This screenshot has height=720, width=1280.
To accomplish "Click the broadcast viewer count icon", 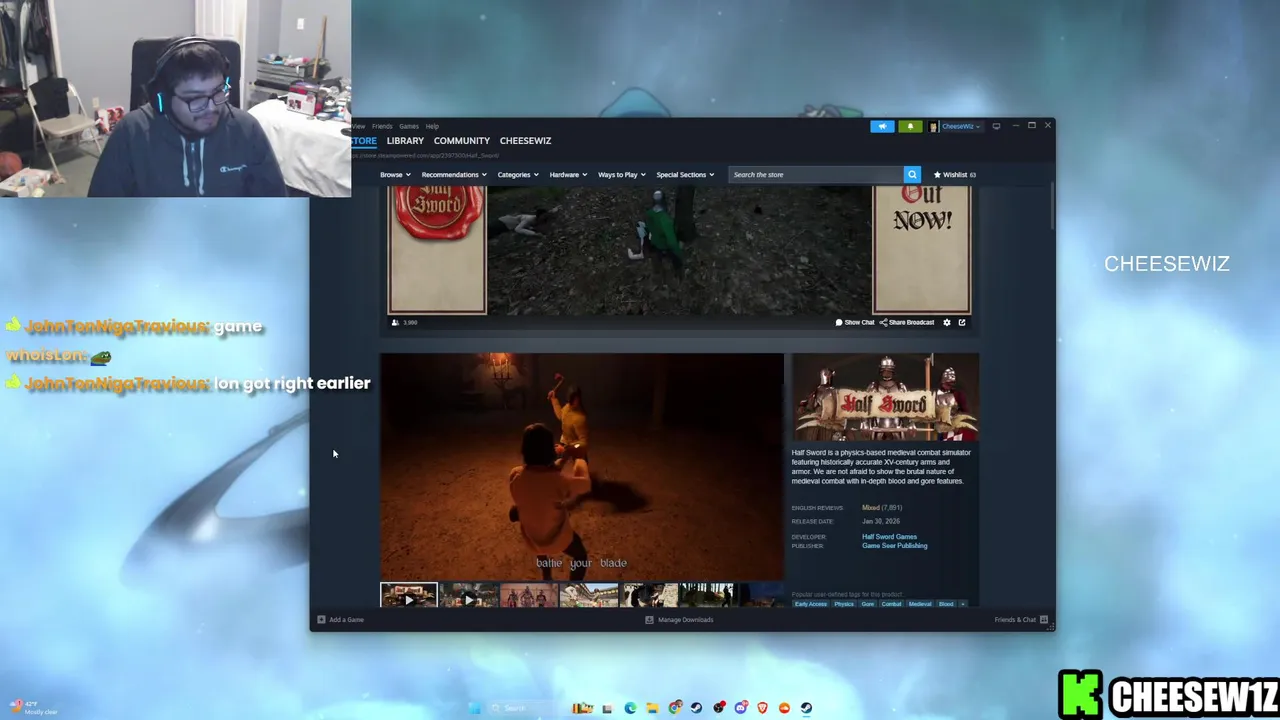I will point(395,323).
